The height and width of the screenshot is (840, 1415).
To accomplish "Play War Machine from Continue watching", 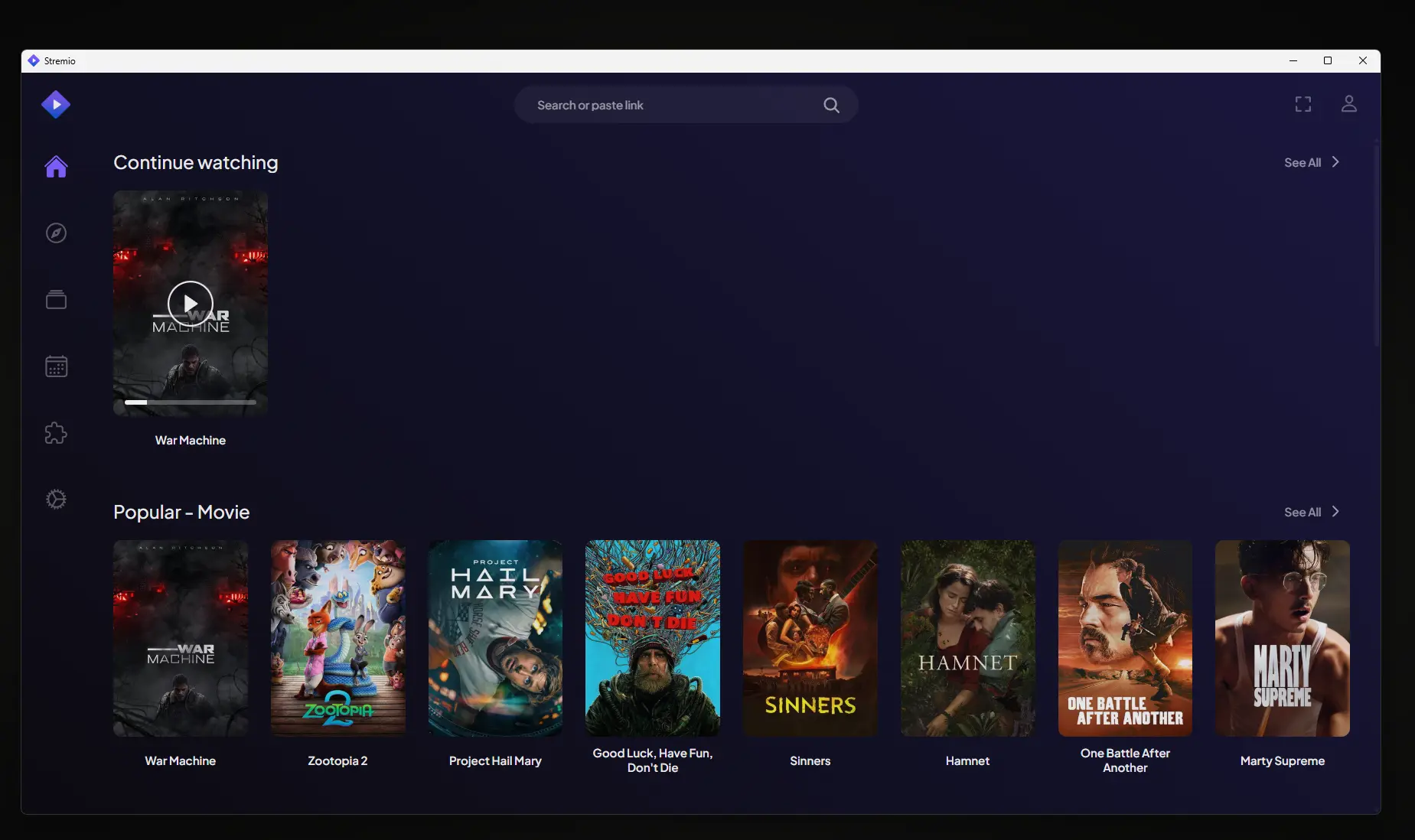I will (191, 303).
